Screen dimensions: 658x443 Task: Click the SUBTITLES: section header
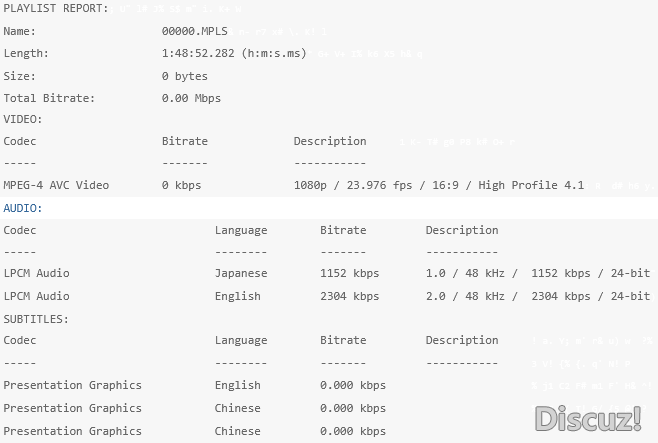(36, 319)
